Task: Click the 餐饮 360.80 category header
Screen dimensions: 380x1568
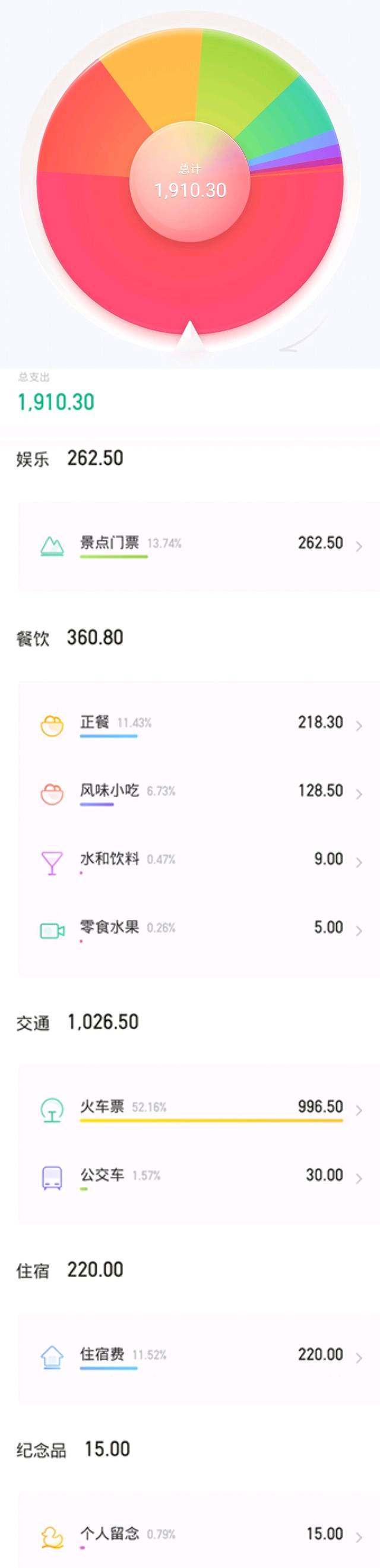Action: click(69, 638)
